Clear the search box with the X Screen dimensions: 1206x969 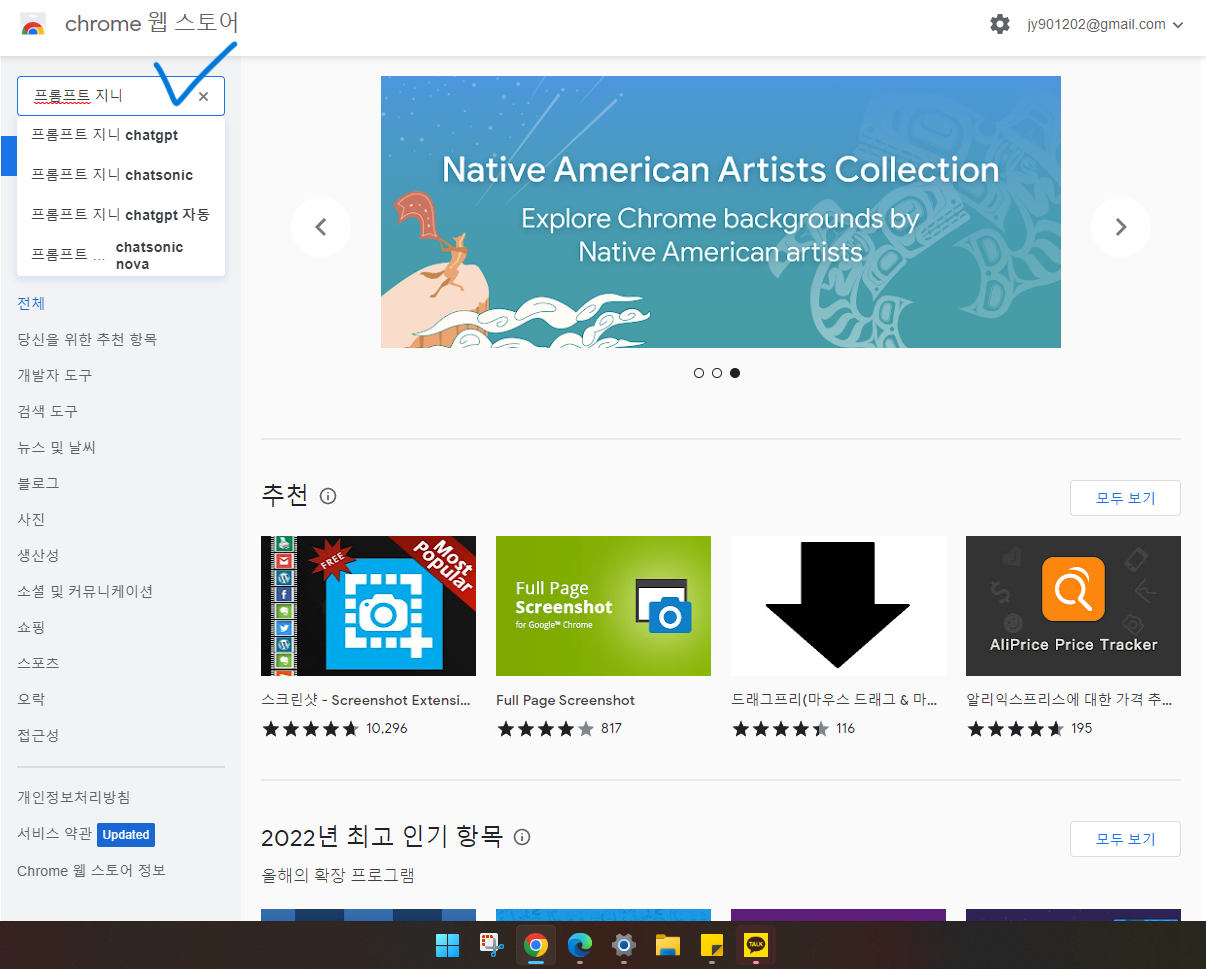coord(203,97)
